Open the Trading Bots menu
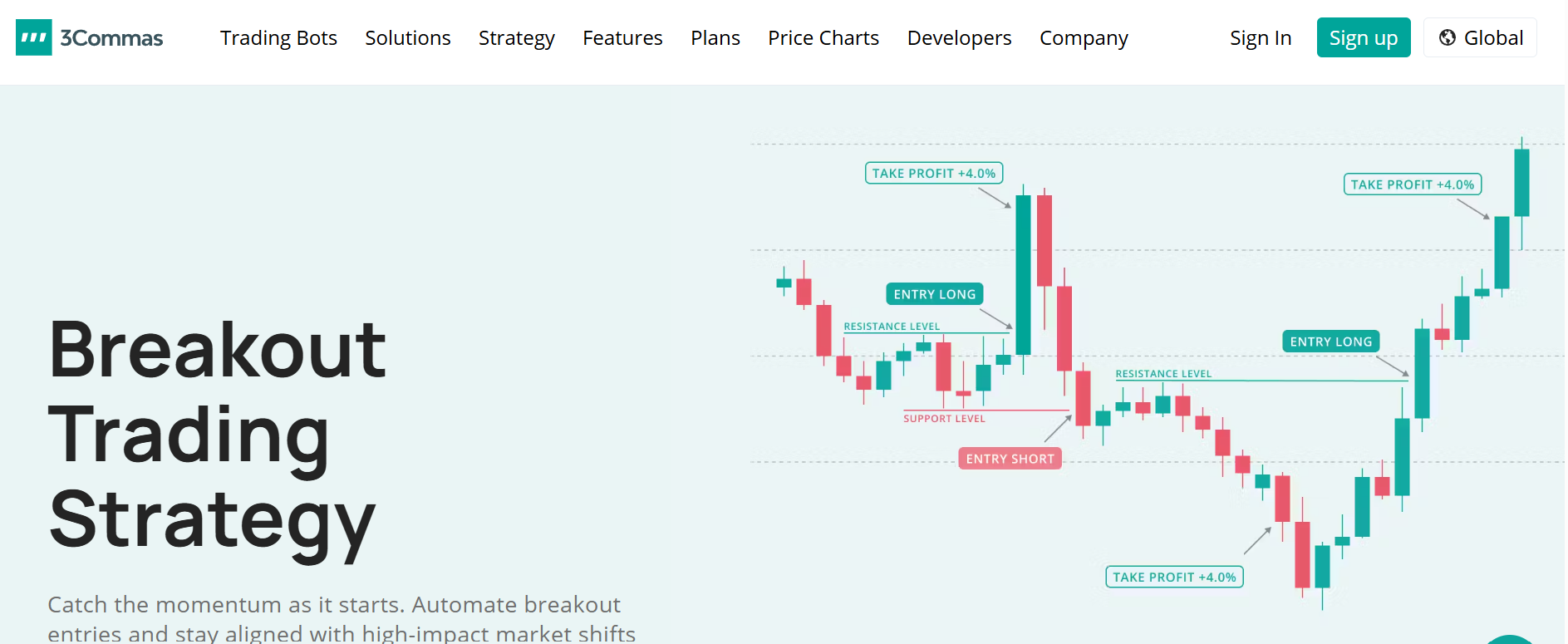1568x644 pixels. (278, 38)
